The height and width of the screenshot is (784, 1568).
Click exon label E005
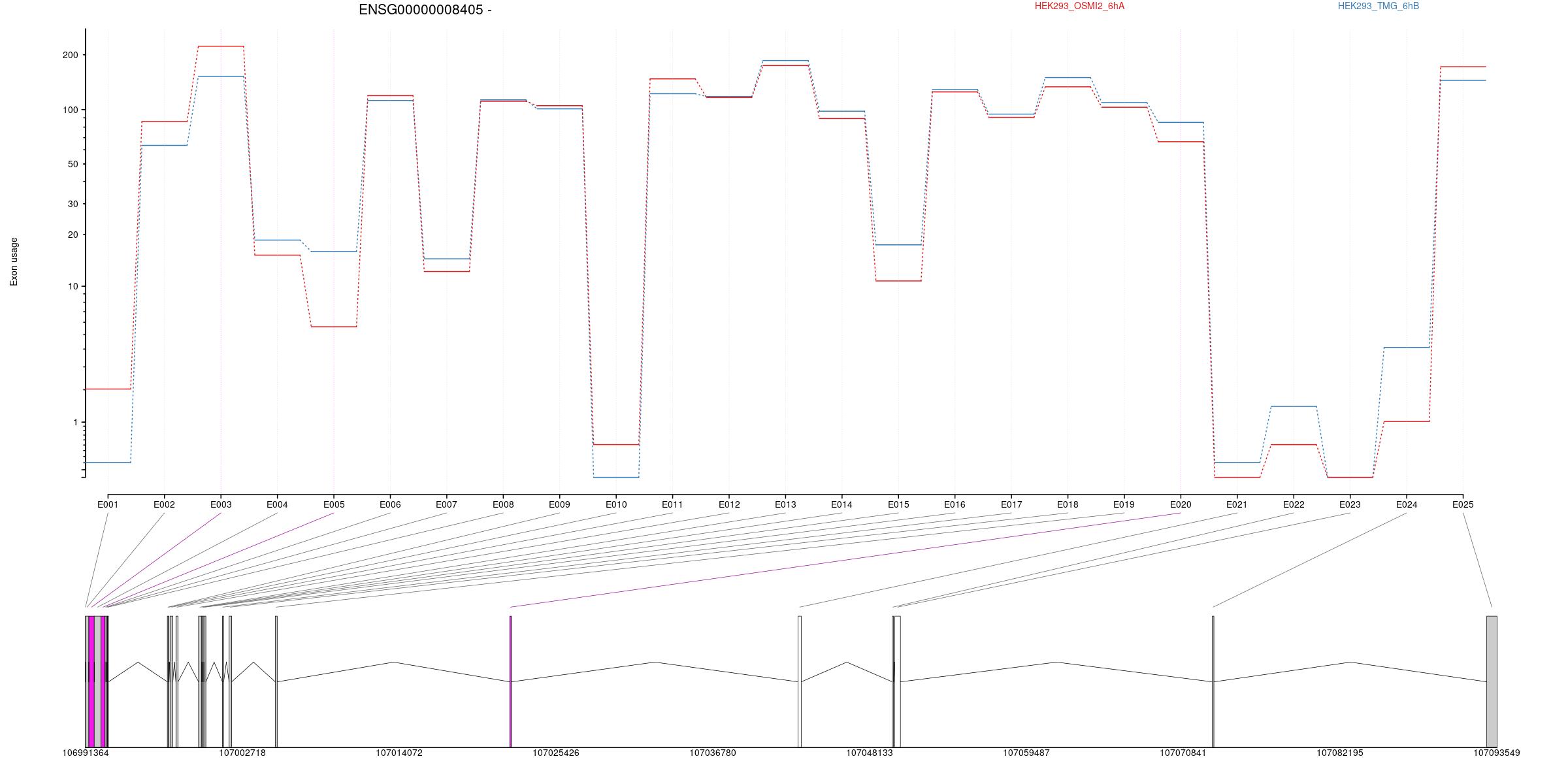334,504
